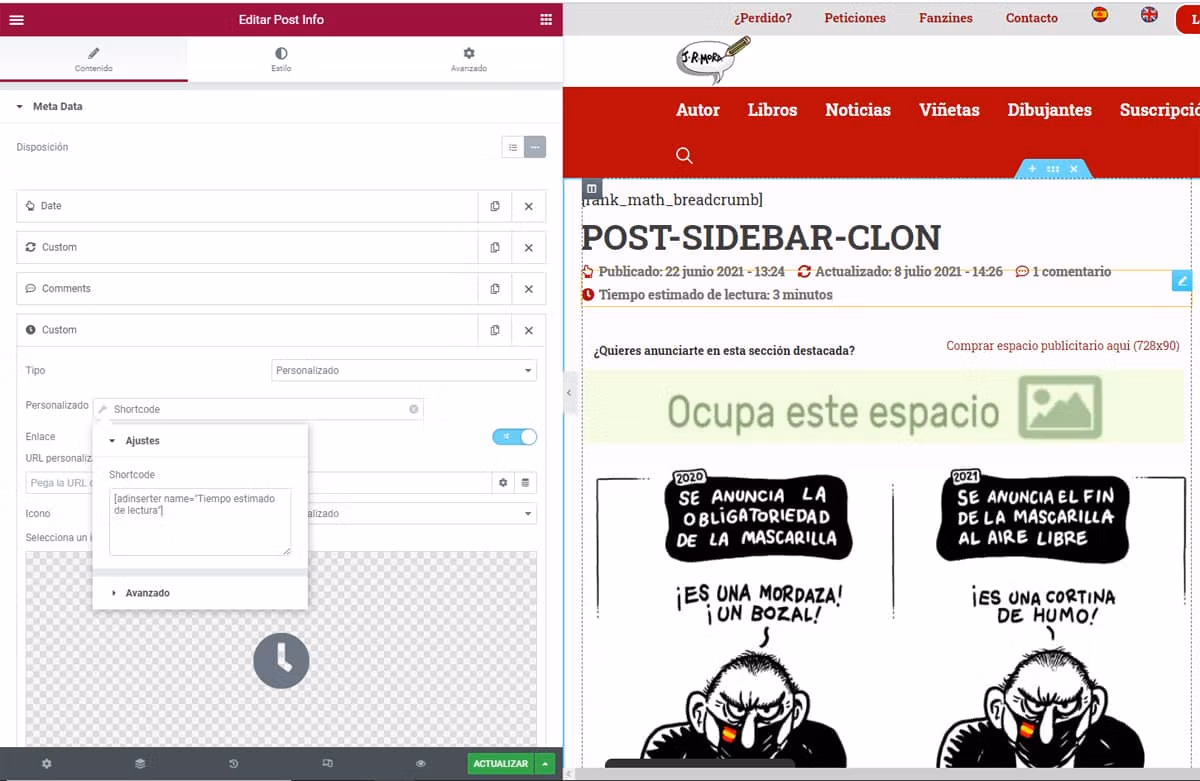
Task: Clear the Shortcode dynamic tag
Action: [x=414, y=409]
